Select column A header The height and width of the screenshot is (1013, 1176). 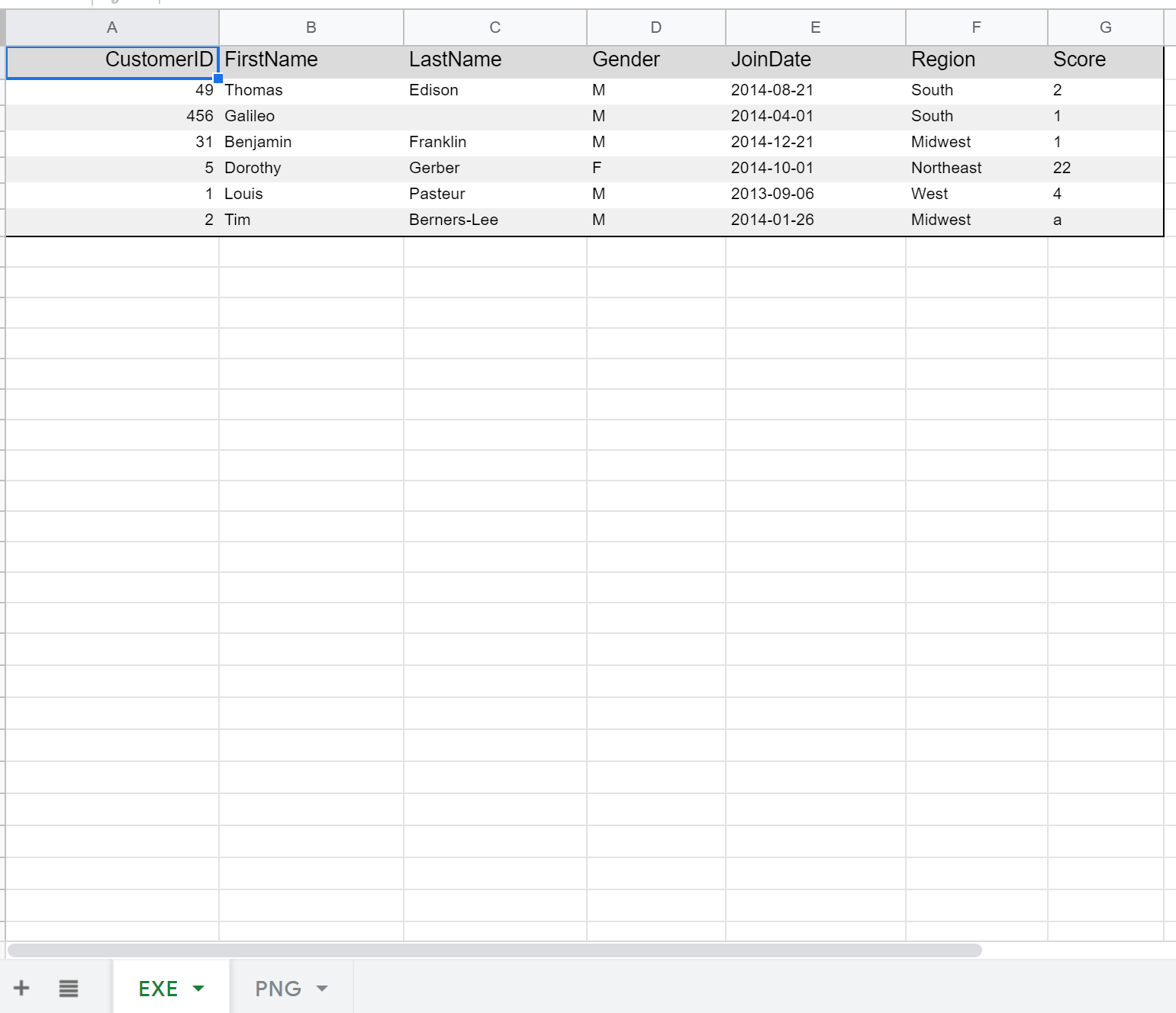(112, 27)
